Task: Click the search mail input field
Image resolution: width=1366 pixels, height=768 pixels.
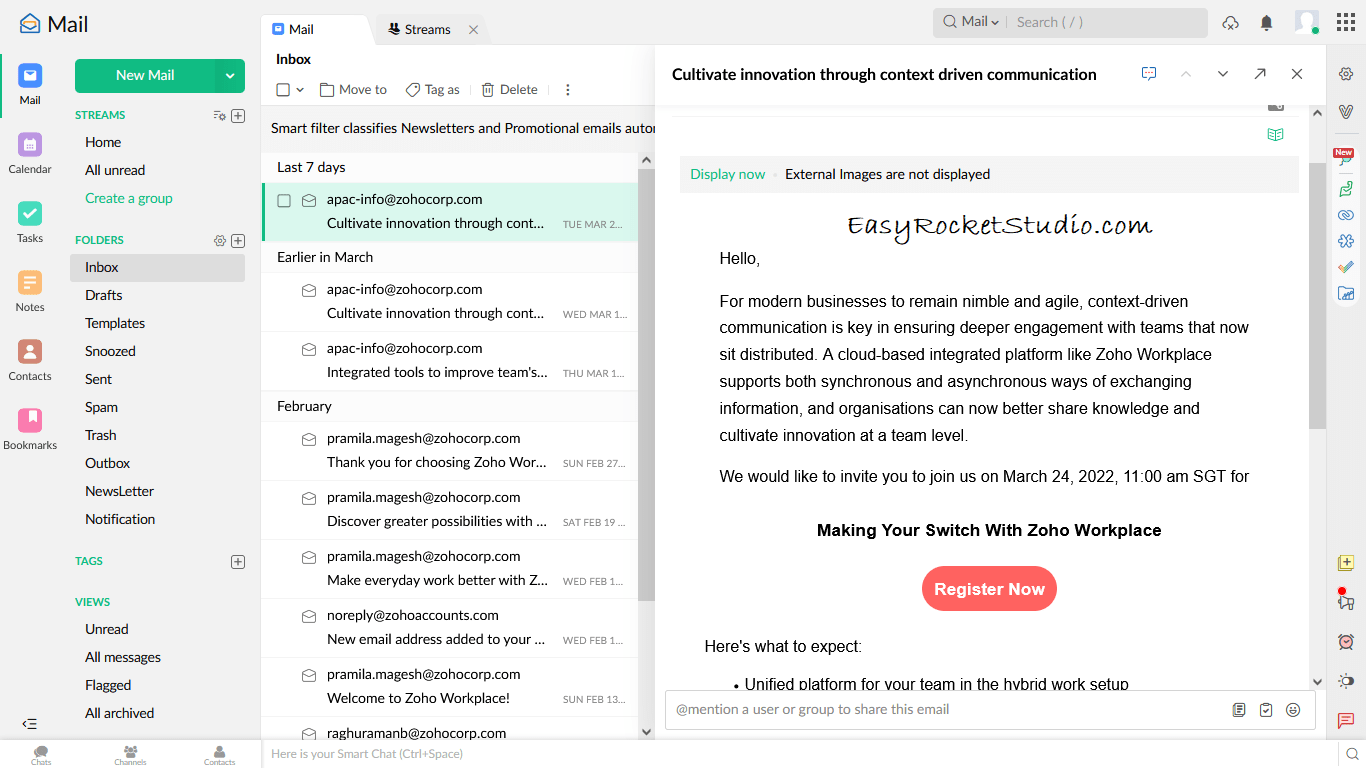Action: tap(1107, 22)
